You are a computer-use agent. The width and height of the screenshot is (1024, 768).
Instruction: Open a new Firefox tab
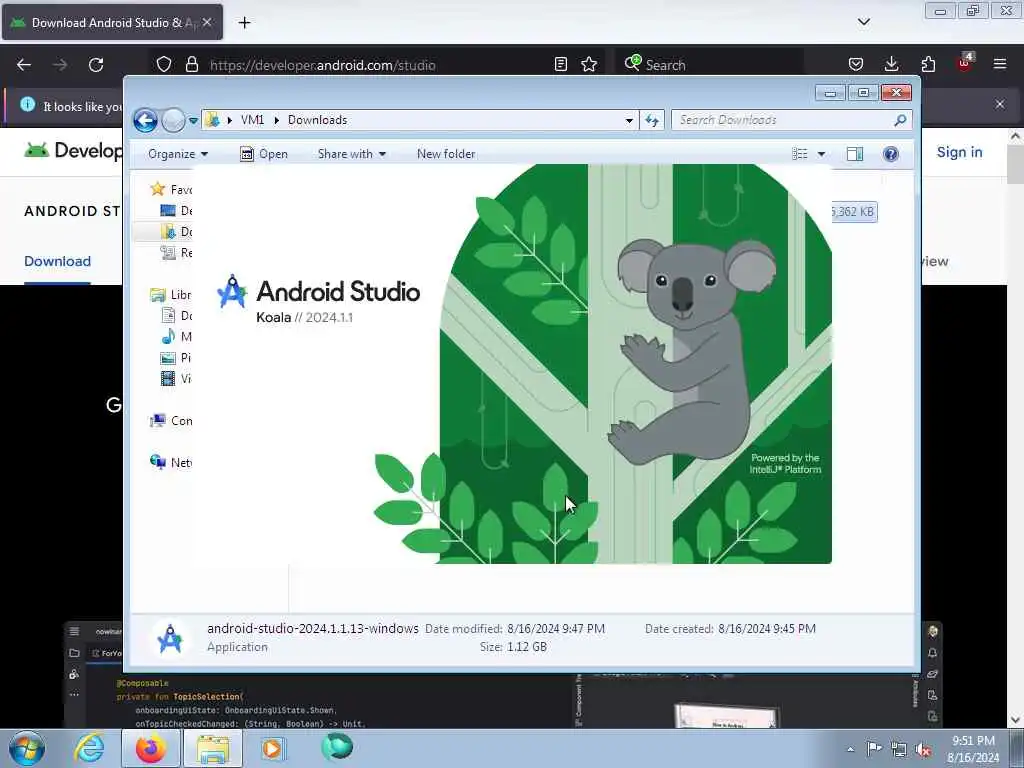point(244,23)
